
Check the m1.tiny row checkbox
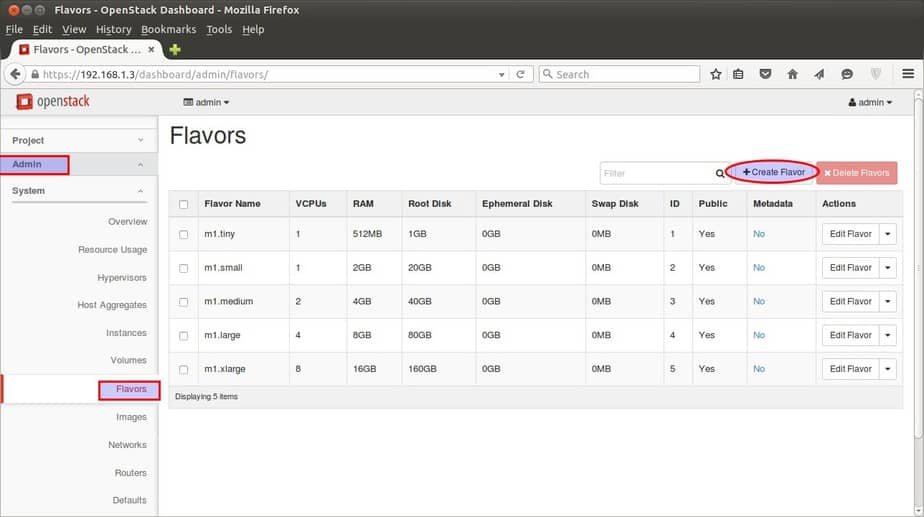point(184,235)
